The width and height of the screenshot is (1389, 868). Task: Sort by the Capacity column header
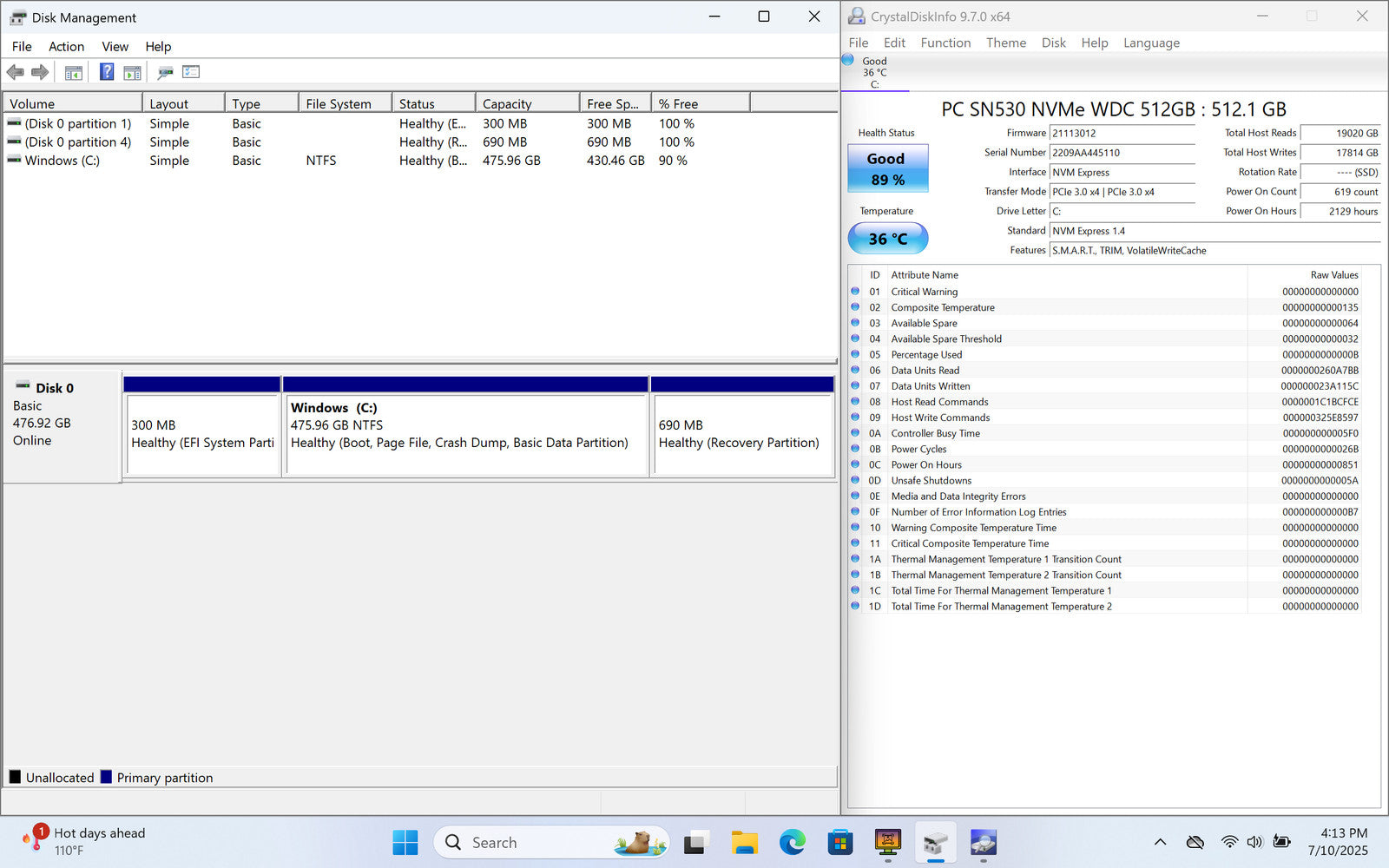[x=528, y=103]
